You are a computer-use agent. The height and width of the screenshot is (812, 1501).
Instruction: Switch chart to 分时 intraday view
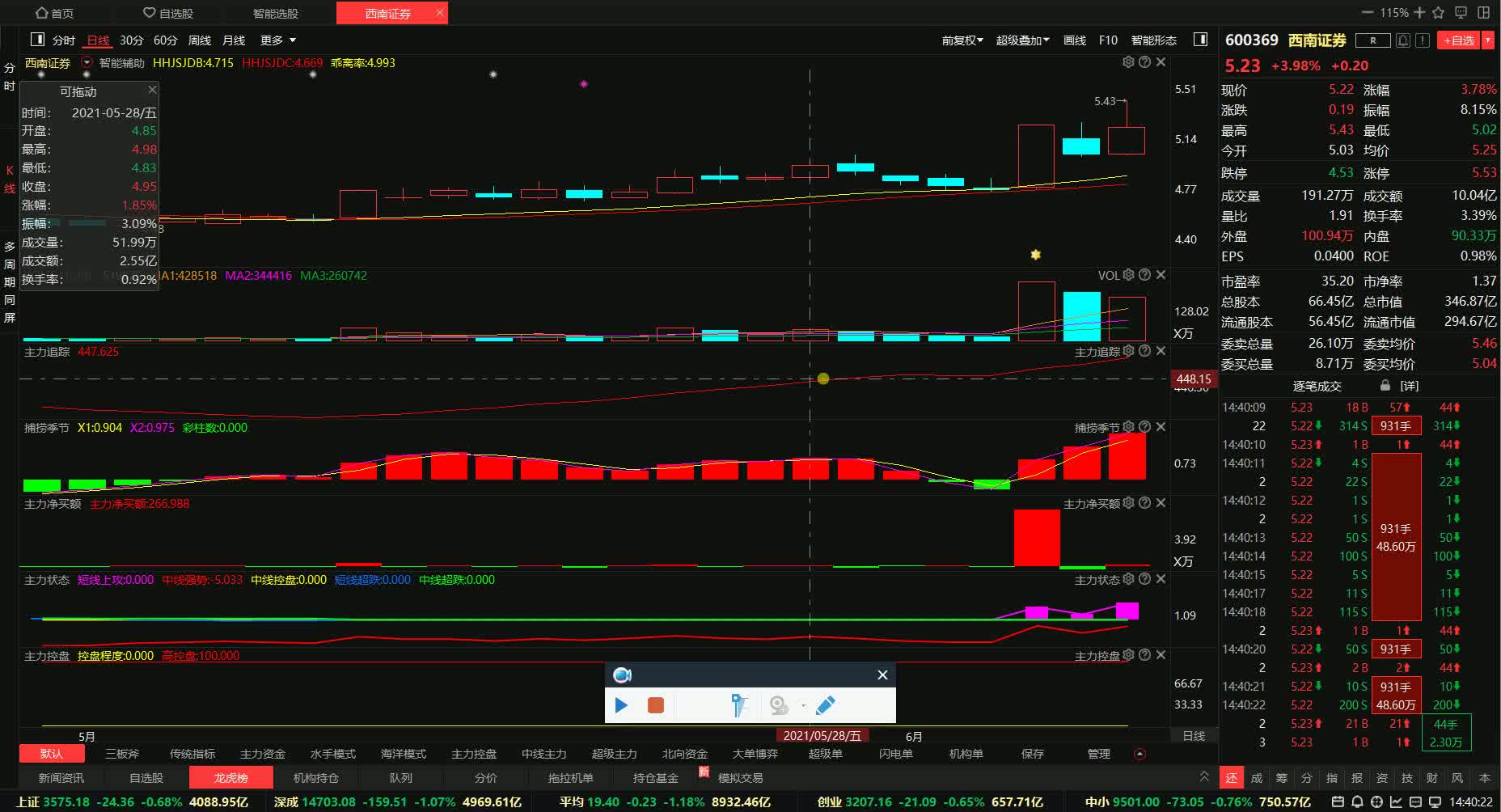pyautogui.click(x=64, y=40)
